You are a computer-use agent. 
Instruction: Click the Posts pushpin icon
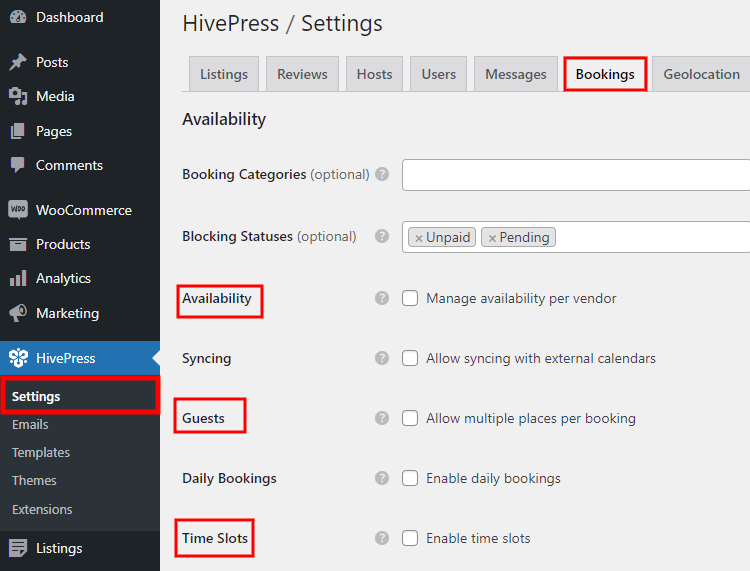[18, 62]
